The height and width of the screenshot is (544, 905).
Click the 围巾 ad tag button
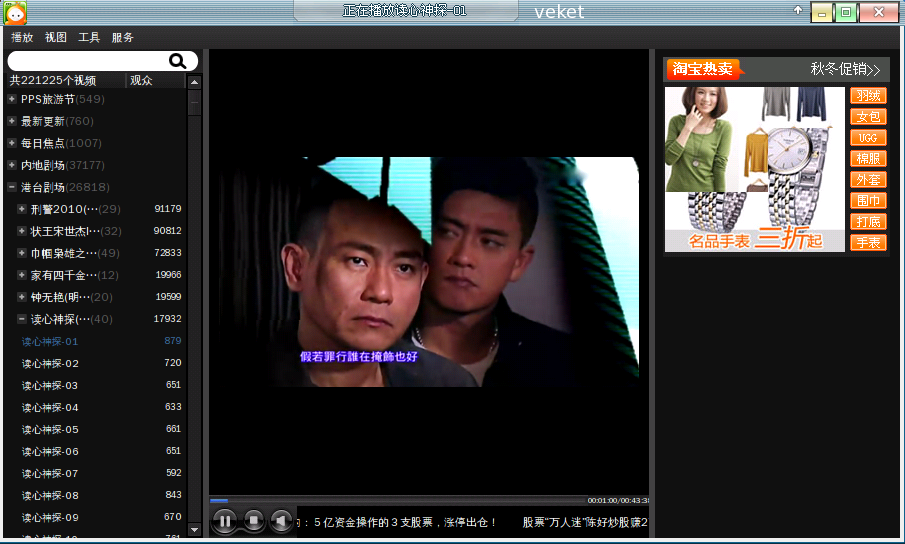pyautogui.click(x=868, y=201)
